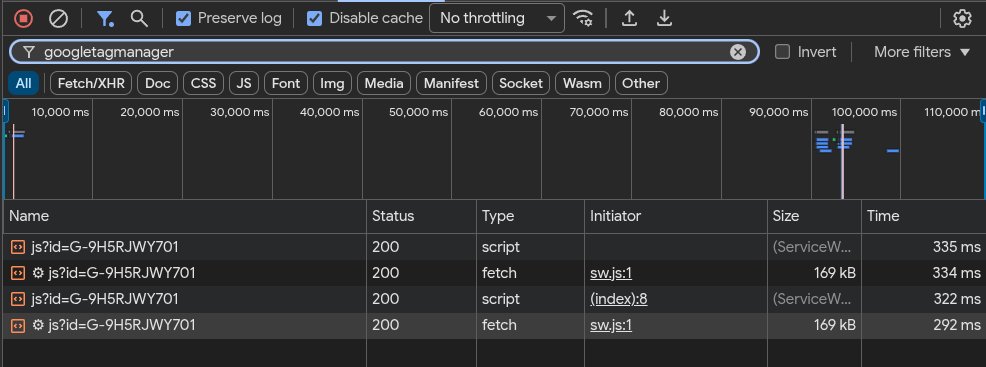
Task: Open sw.js:1 initiator in 334 ms row
Action: [x=611, y=273]
